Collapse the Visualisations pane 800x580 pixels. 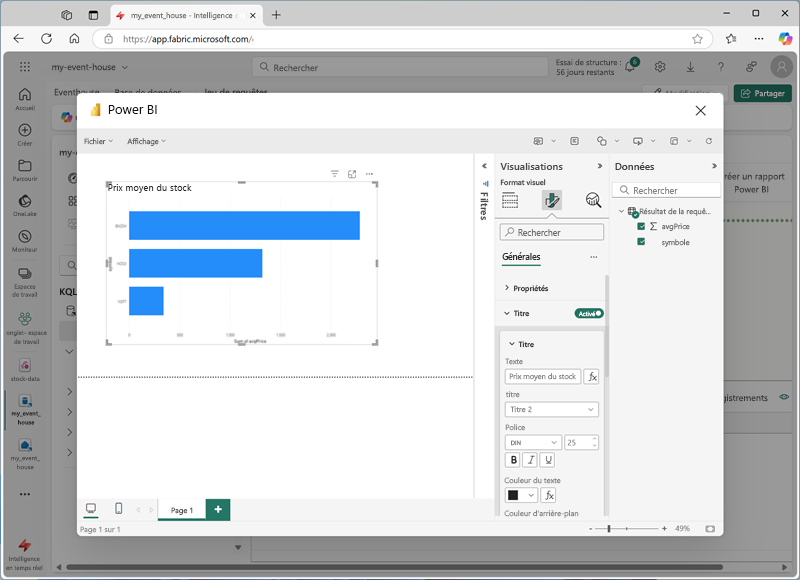(599, 166)
